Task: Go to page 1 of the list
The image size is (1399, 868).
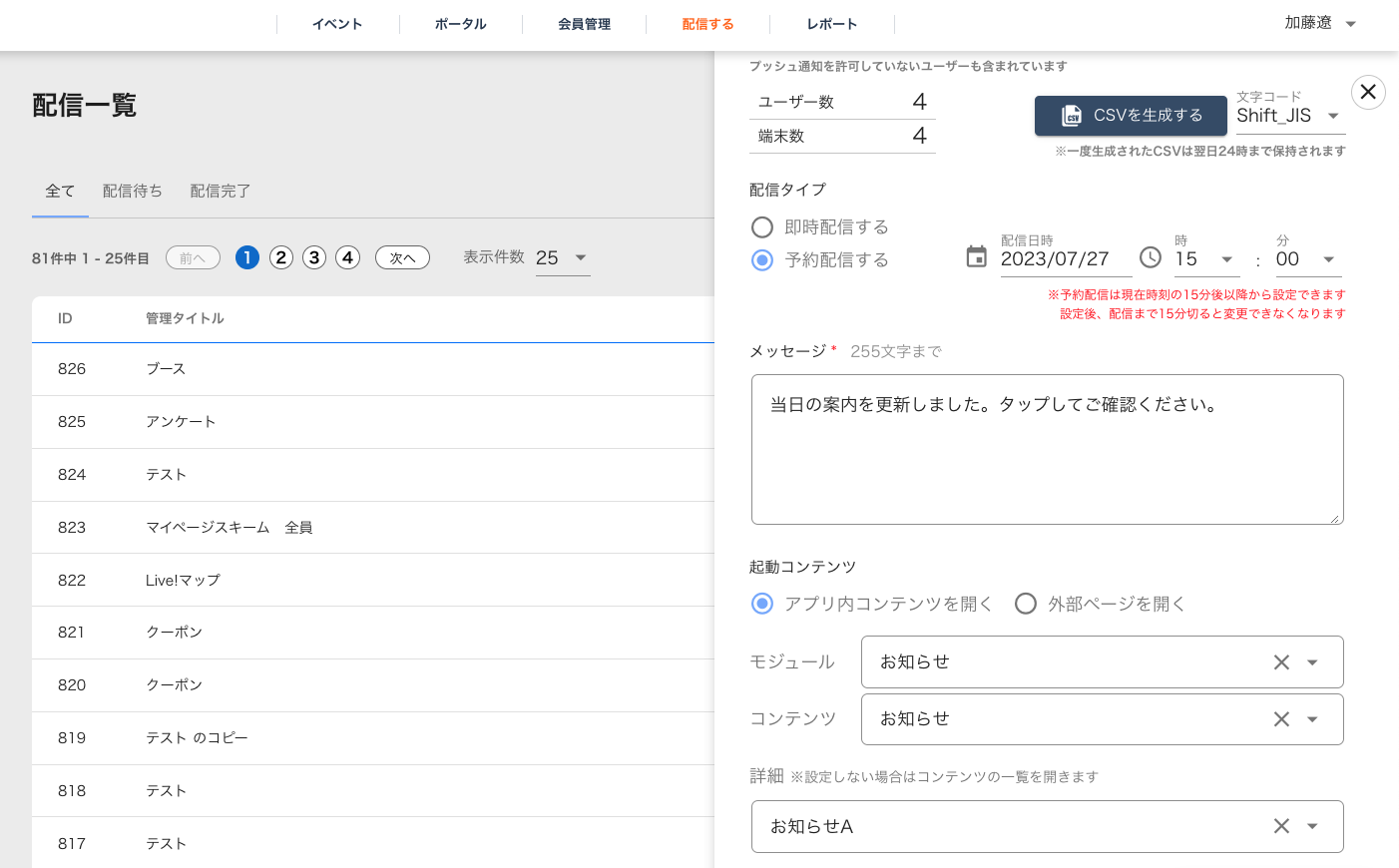Action: [247, 257]
